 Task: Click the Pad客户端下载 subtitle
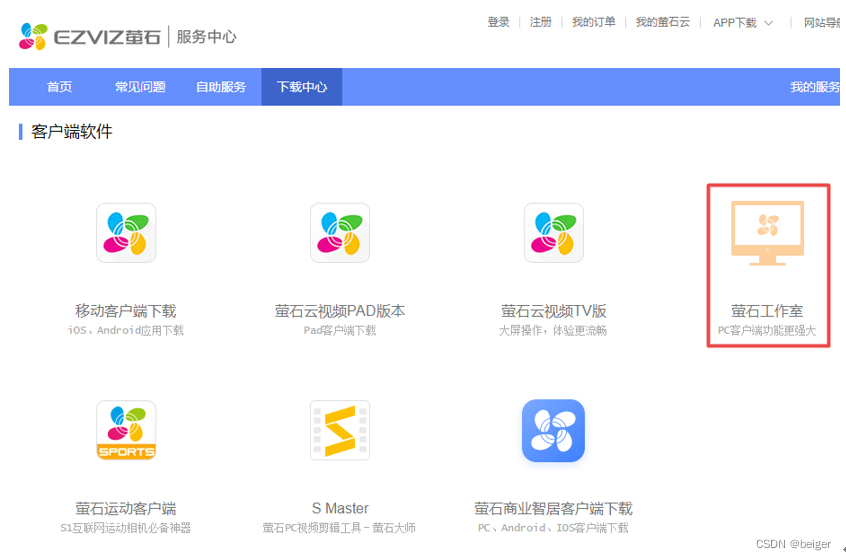tap(340, 330)
